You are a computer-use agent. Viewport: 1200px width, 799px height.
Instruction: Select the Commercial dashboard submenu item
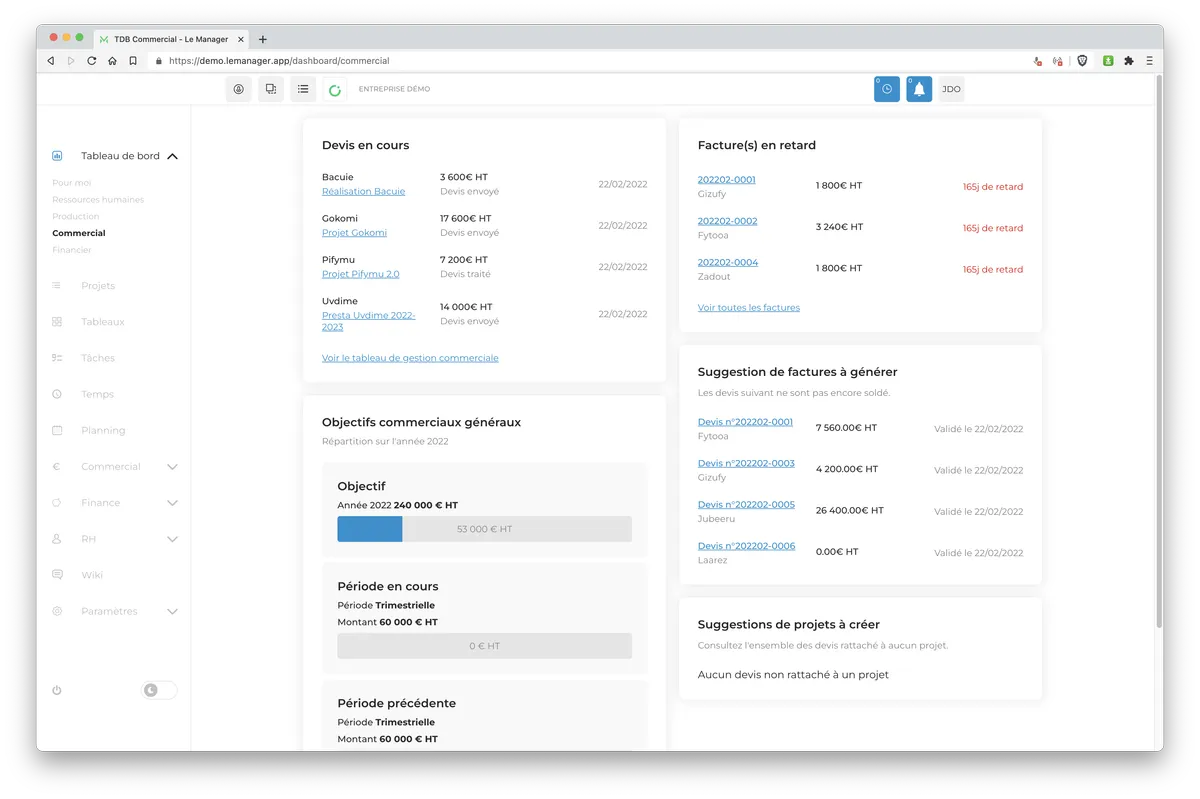(x=79, y=233)
